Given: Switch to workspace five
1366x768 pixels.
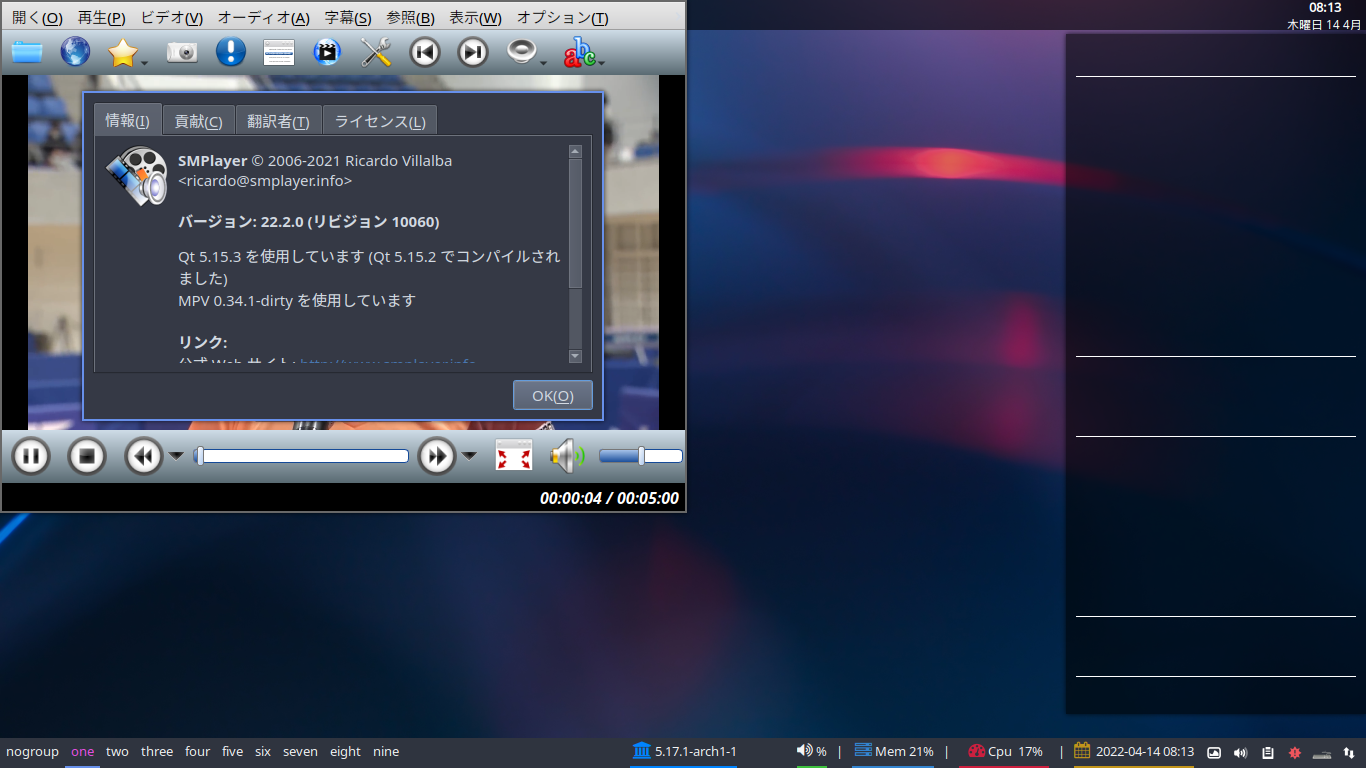Looking at the screenshot, I should [x=232, y=752].
